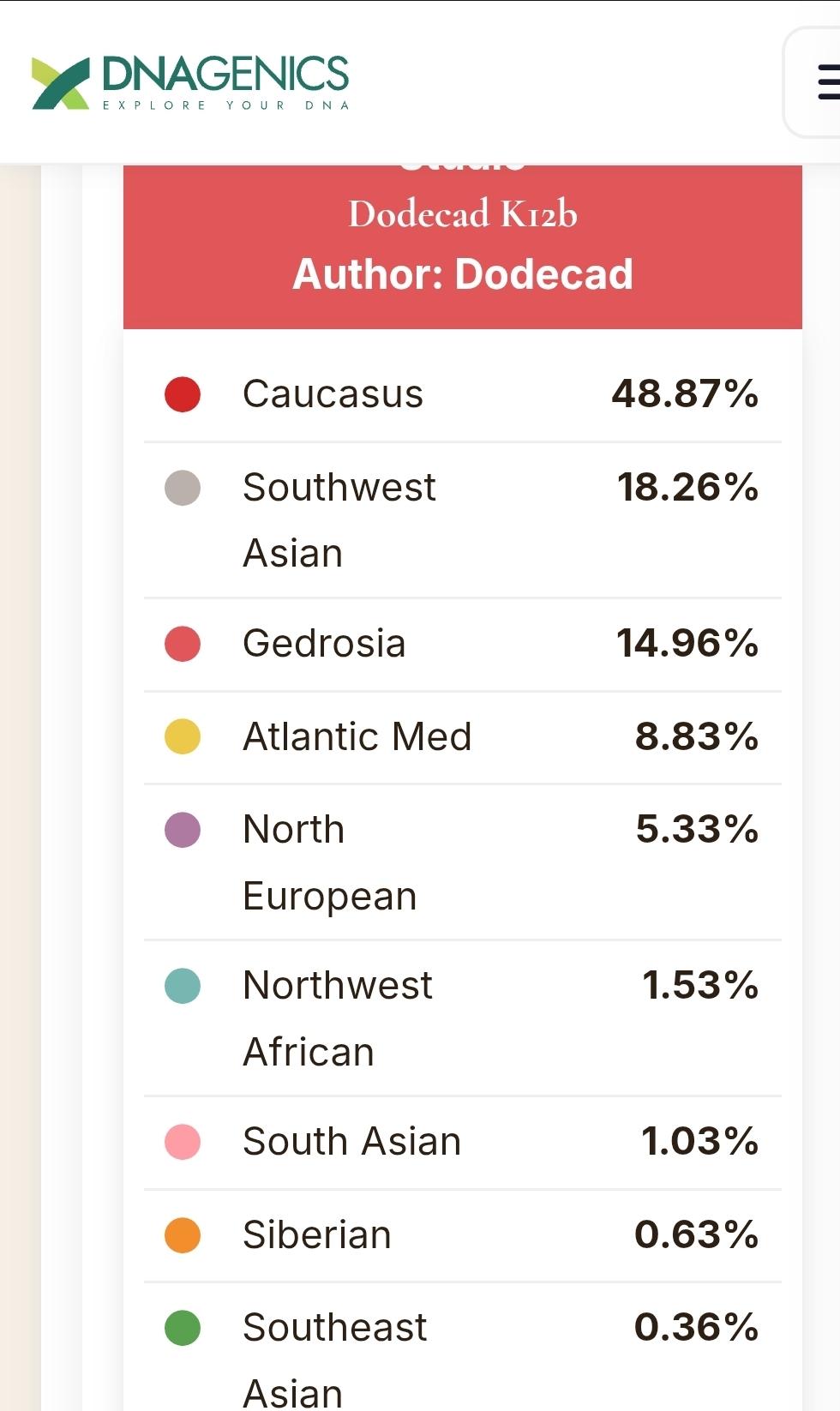Click the DNAGENICS logo
The image size is (840, 1411).
(x=190, y=82)
